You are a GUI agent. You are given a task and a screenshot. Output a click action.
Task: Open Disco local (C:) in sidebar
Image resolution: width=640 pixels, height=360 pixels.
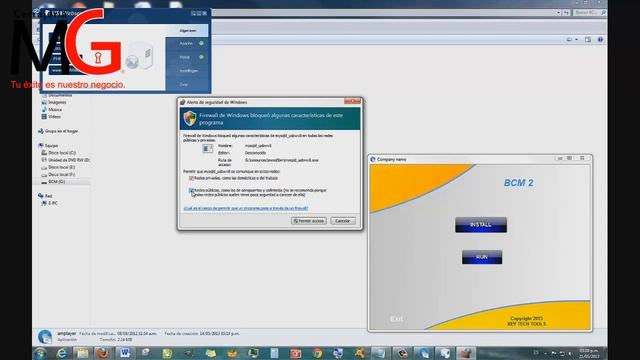58,153
